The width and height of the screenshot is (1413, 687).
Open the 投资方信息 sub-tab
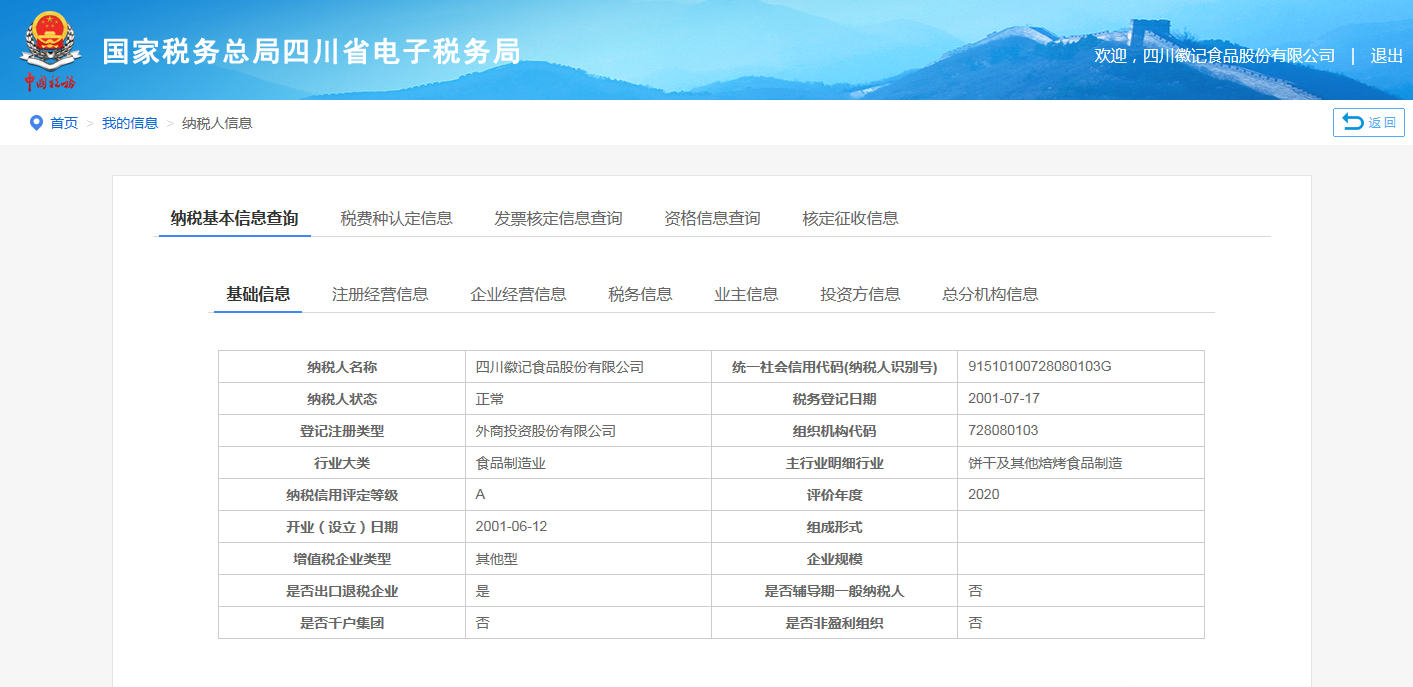[860, 294]
